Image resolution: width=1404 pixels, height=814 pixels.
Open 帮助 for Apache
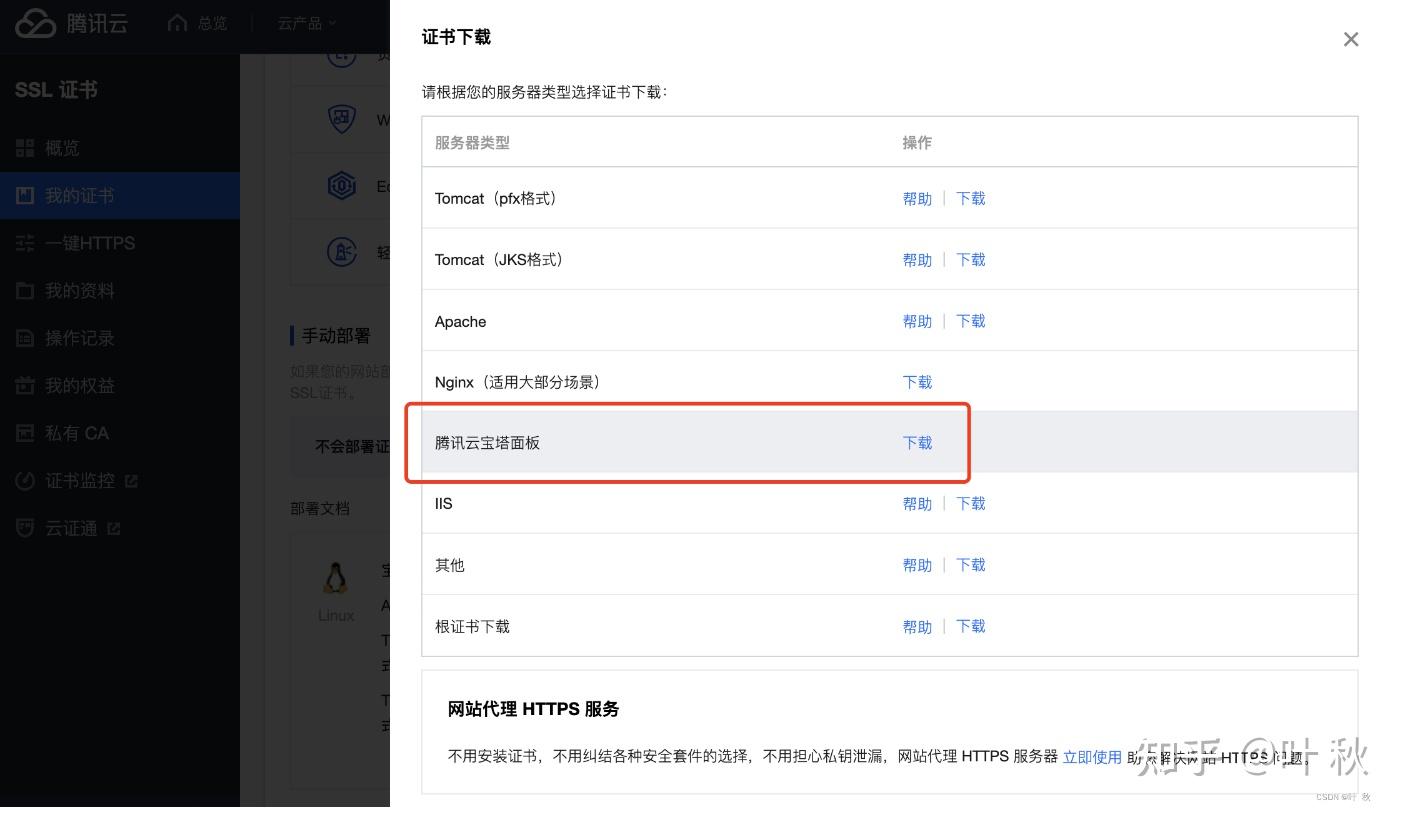coord(917,321)
